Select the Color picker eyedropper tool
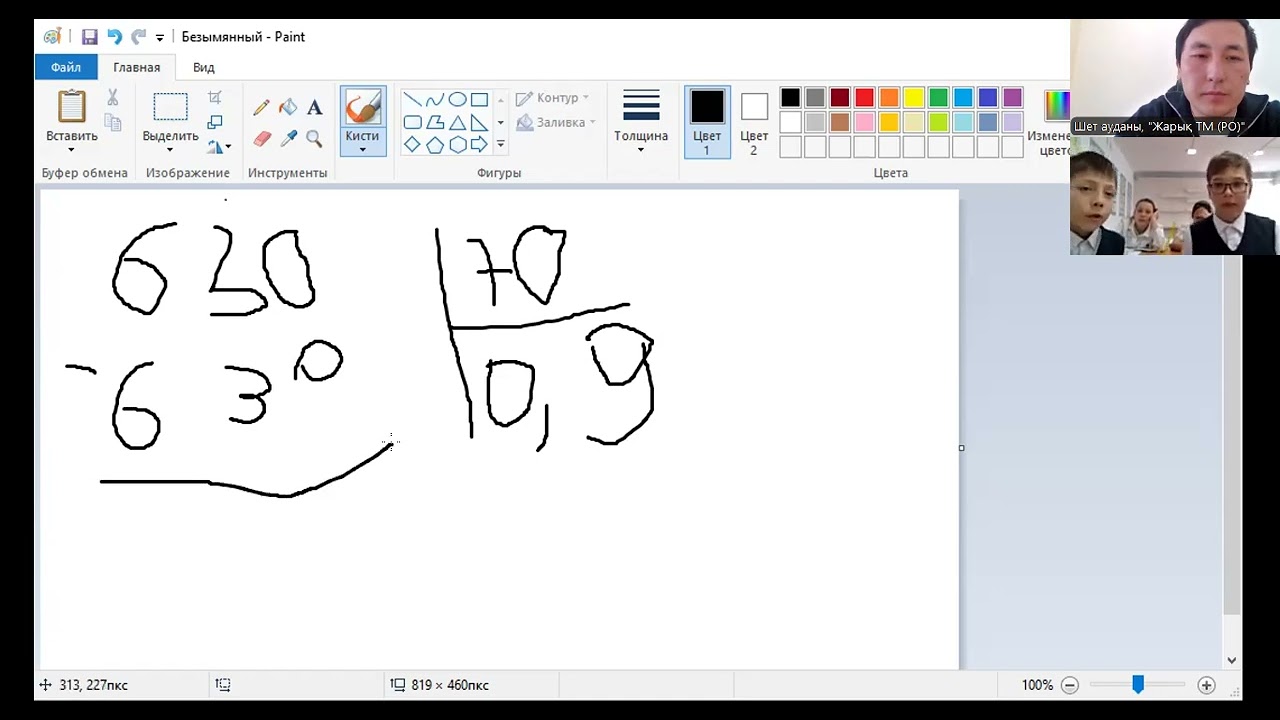 [288, 138]
